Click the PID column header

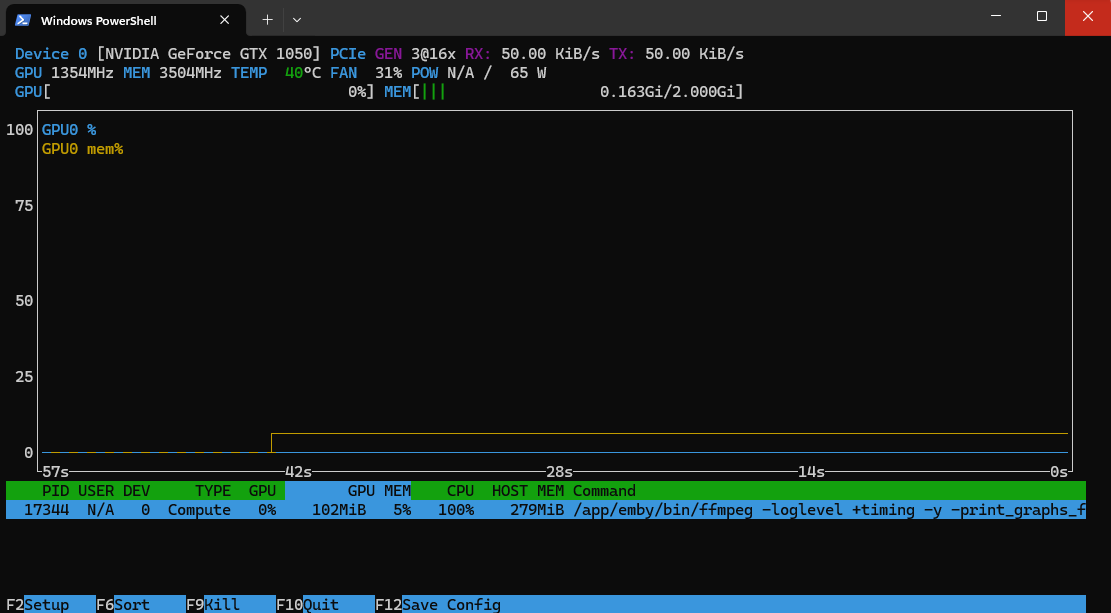coord(55,490)
